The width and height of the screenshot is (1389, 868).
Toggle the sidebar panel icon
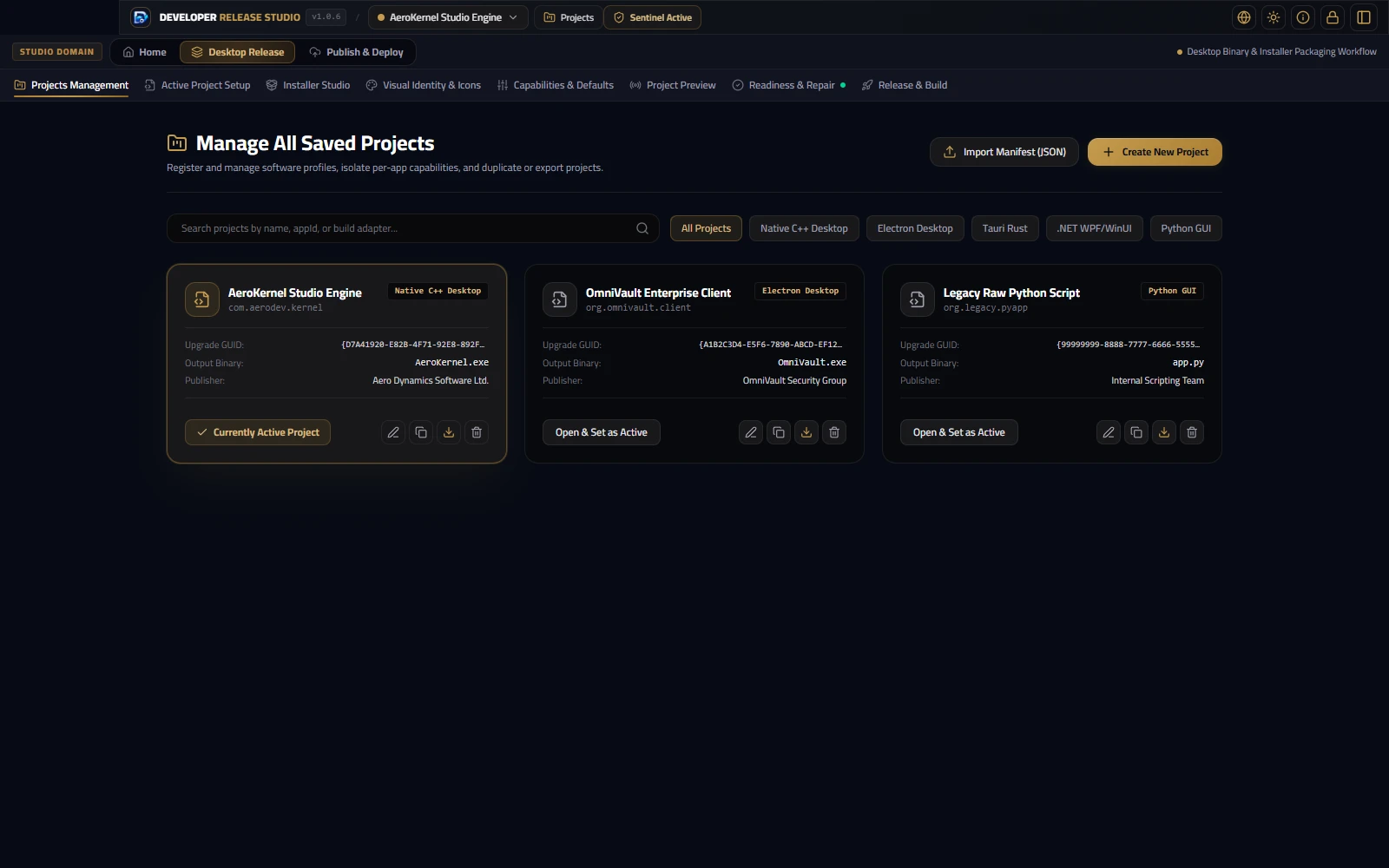pos(1364,17)
